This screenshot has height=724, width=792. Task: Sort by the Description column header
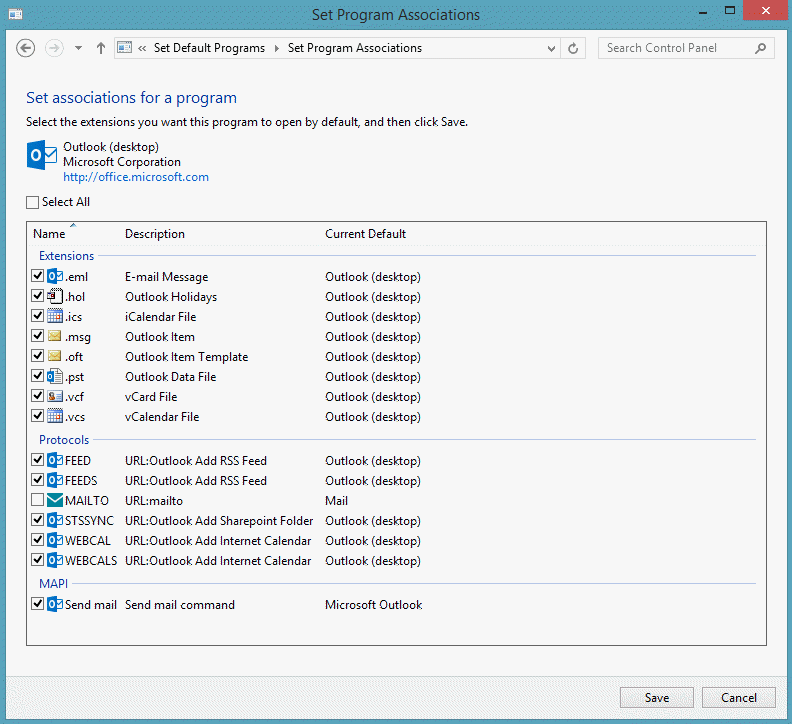[x=155, y=234]
